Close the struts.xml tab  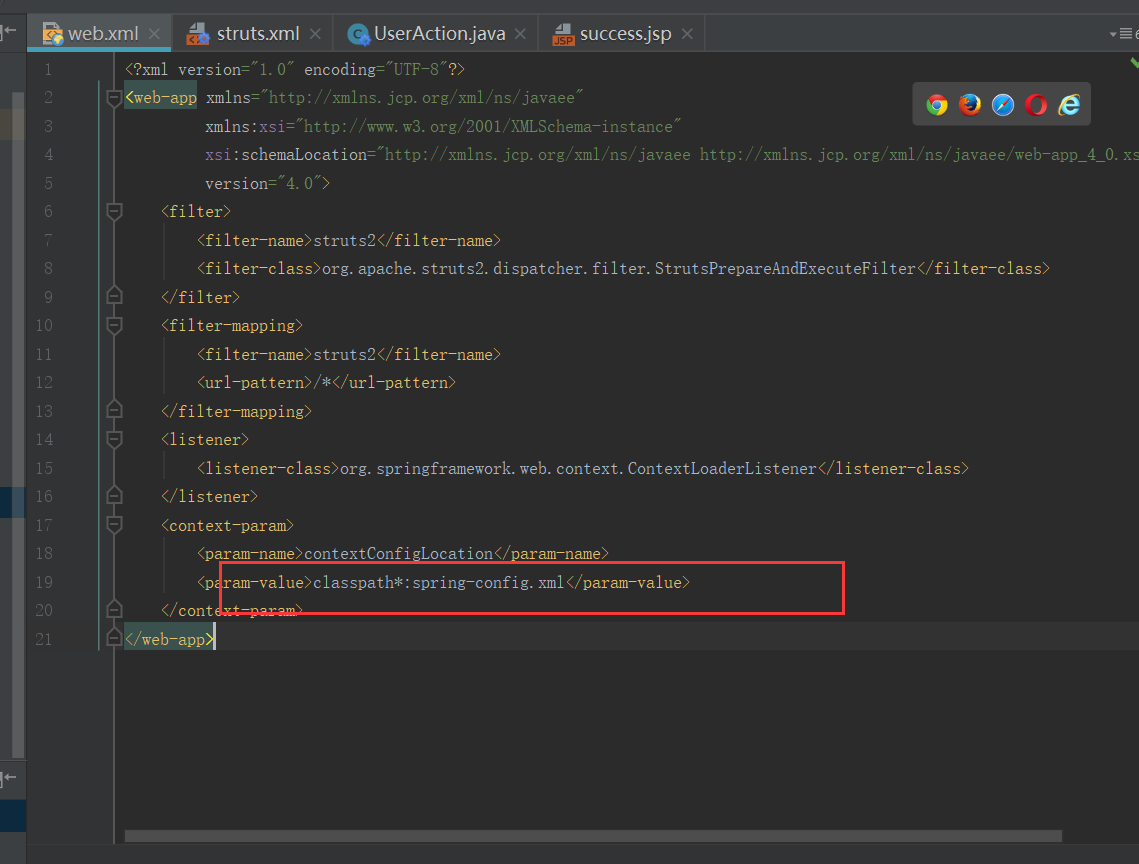coord(315,33)
